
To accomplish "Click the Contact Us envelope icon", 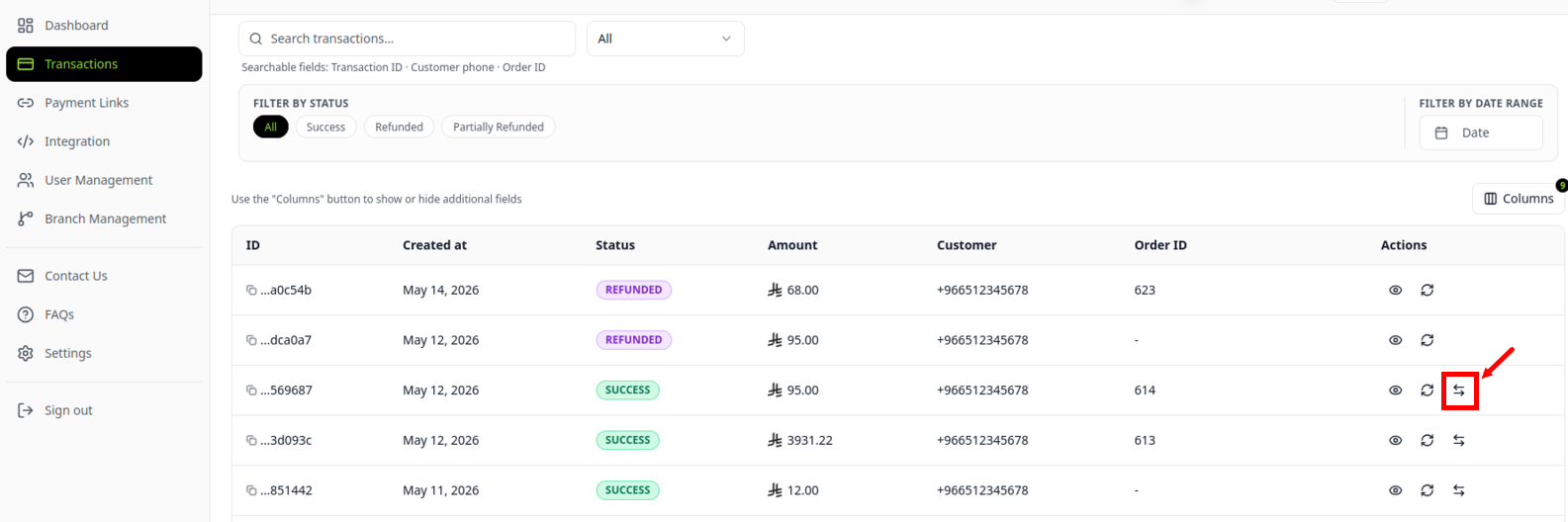I will pos(26,276).
